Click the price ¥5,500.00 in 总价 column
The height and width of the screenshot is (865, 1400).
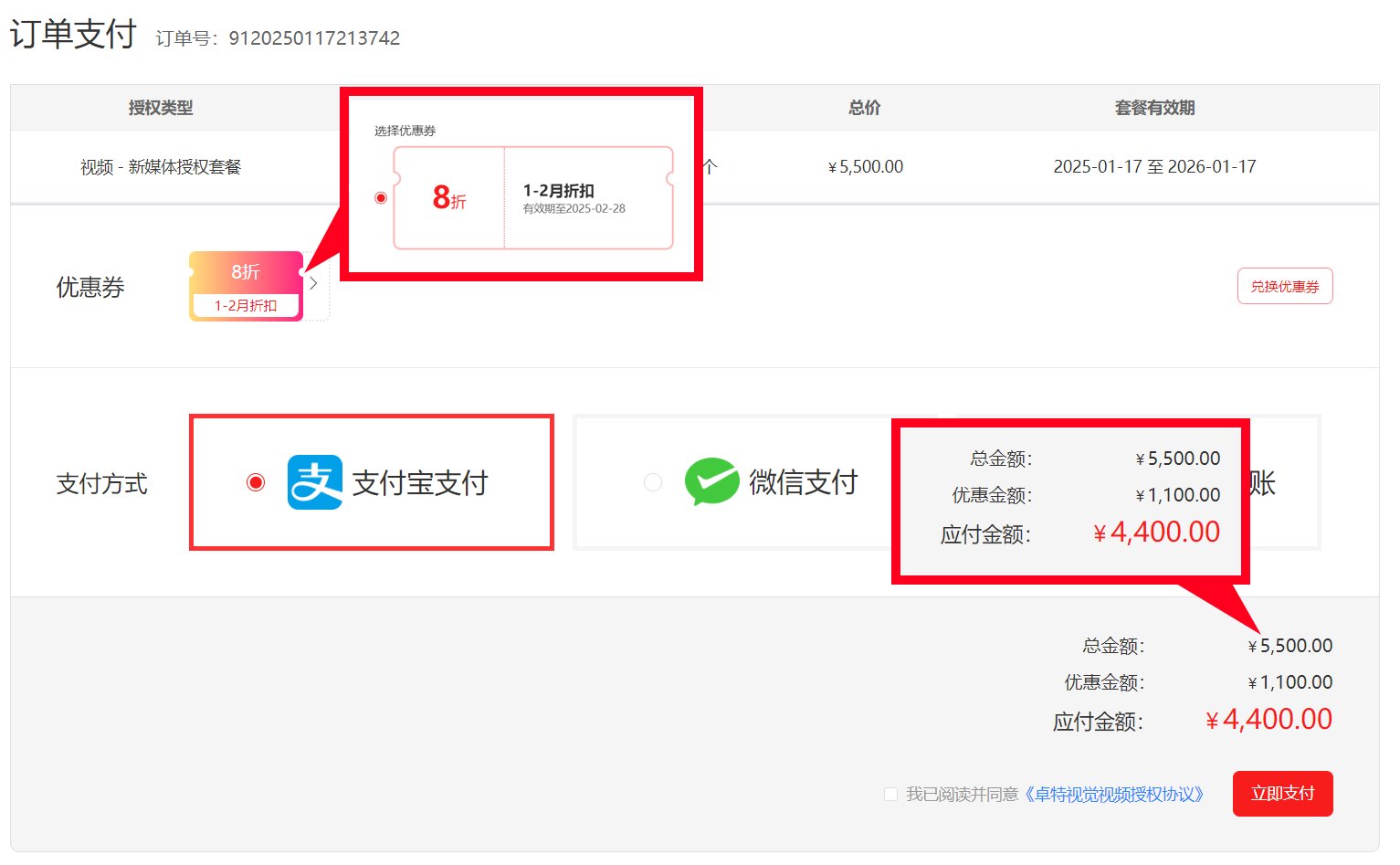pyautogui.click(x=866, y=167)
